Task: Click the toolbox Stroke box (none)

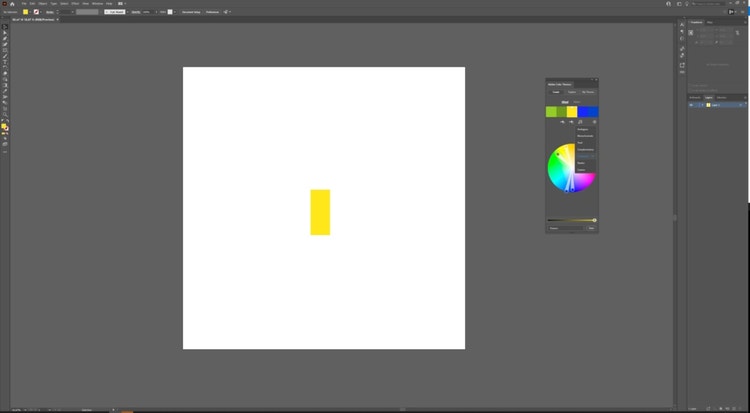Action: point(6,128)
